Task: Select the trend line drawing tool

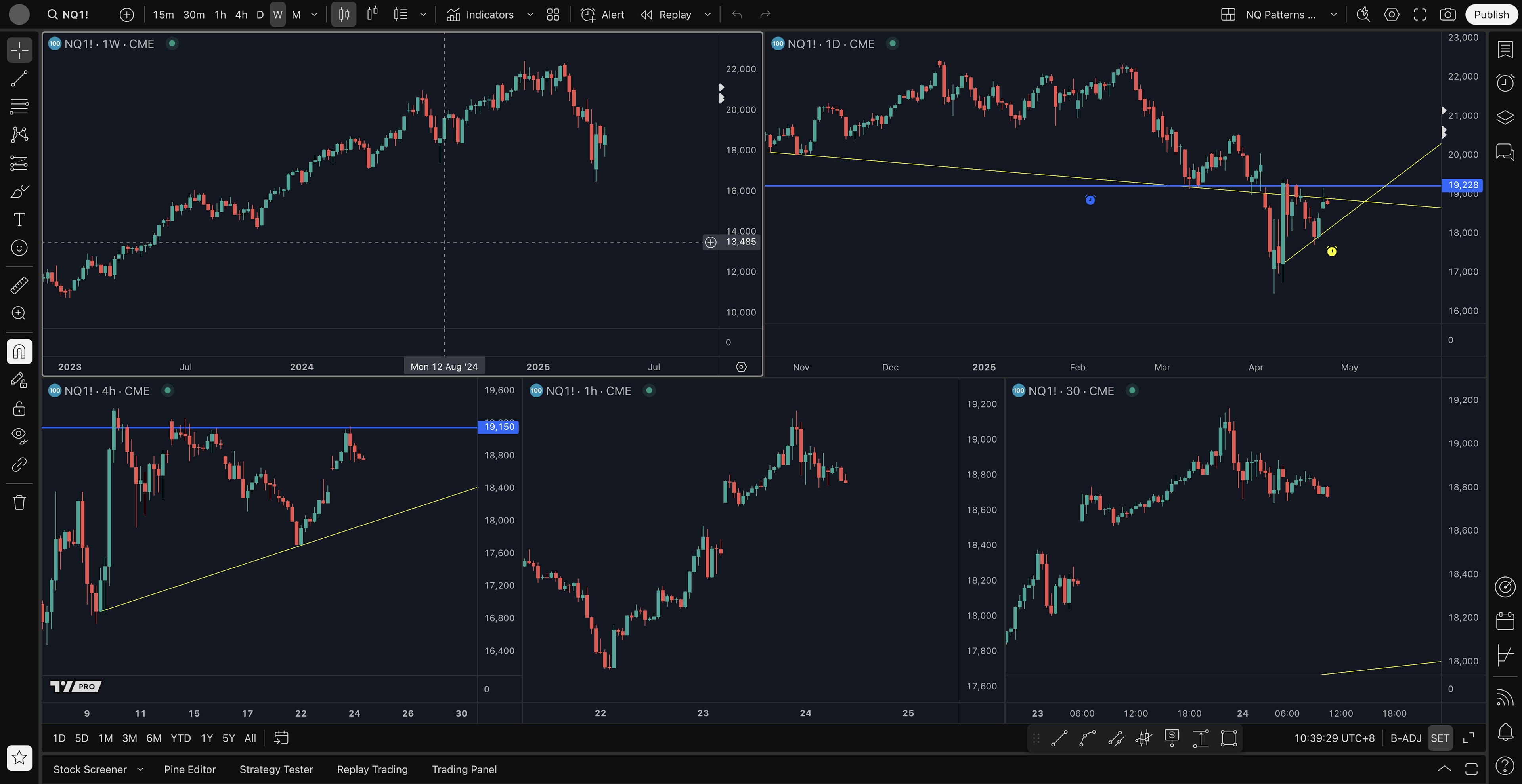Action: [19, 78]
